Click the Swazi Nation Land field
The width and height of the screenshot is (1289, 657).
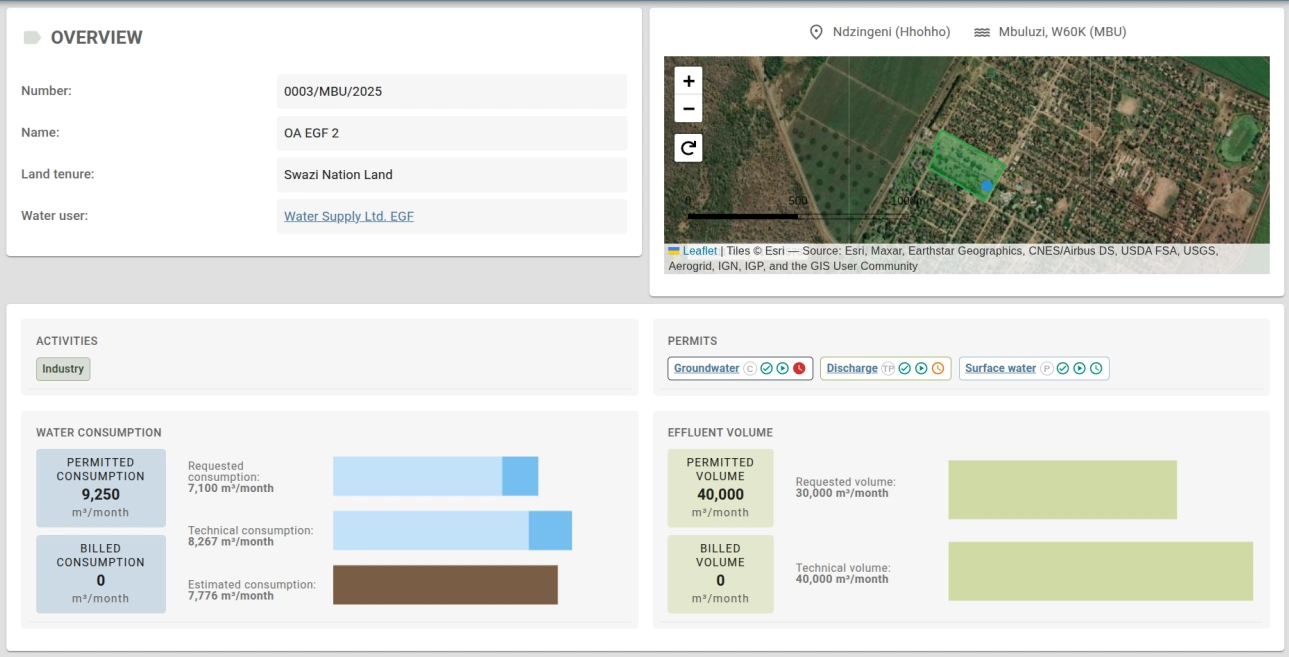[452, 174]
